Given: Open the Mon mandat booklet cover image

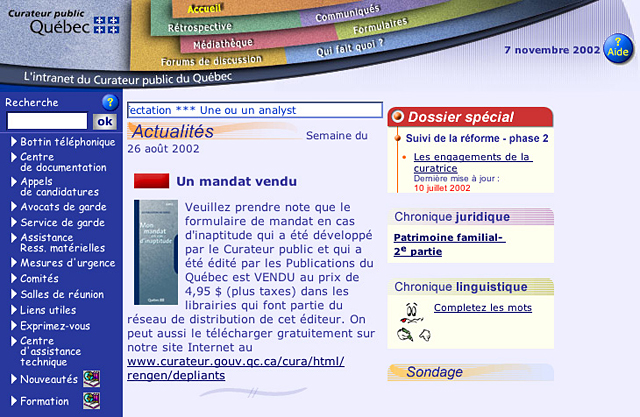Looking at the screenshot, I should pyautogui.click(x=156, y=252).
